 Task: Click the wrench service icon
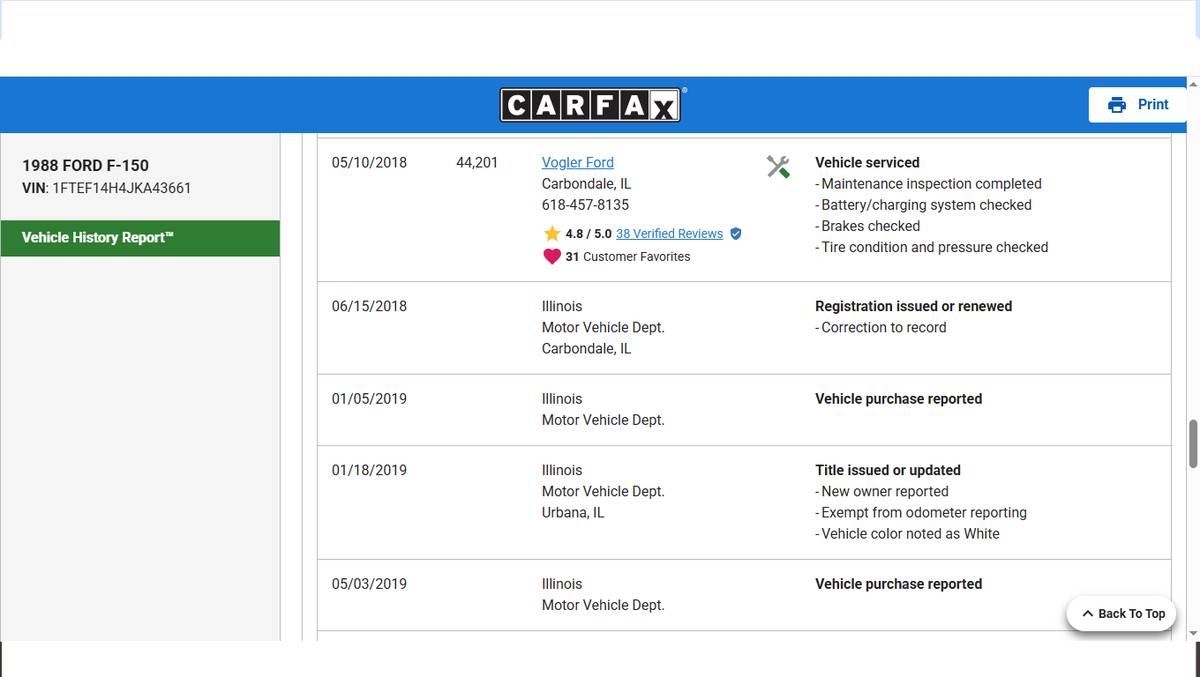pos(778,166)
